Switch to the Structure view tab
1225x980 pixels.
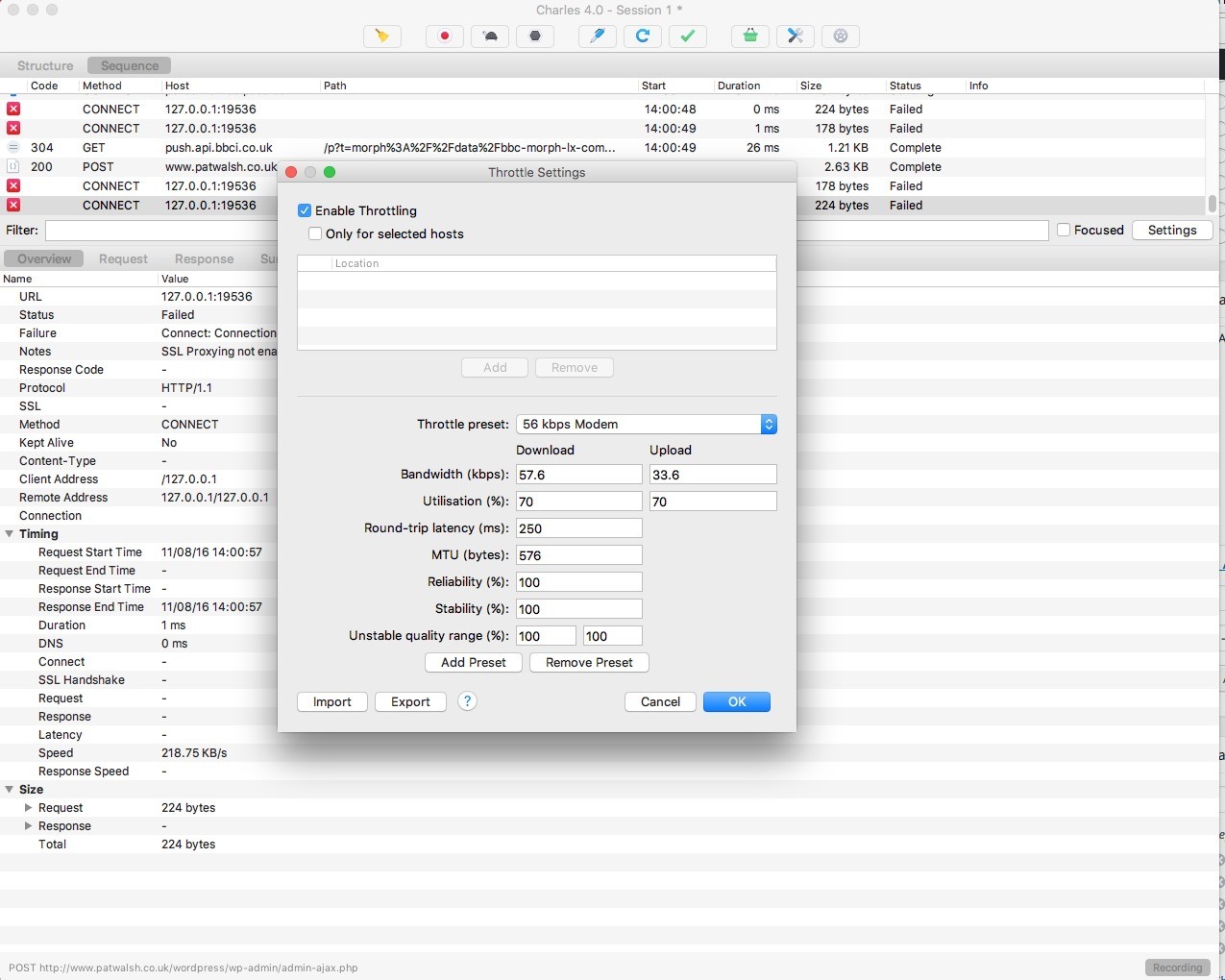pyautogui.click(x=45, y=65)
